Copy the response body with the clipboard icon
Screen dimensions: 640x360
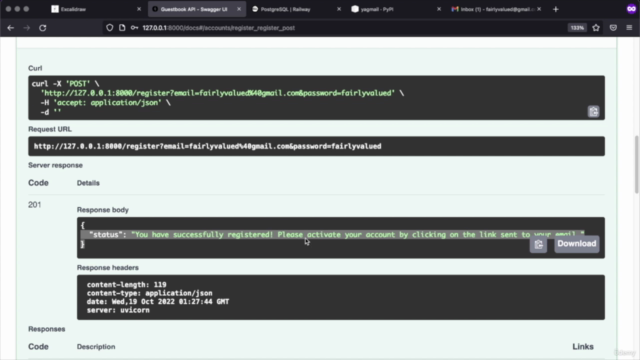click(538, 244)
